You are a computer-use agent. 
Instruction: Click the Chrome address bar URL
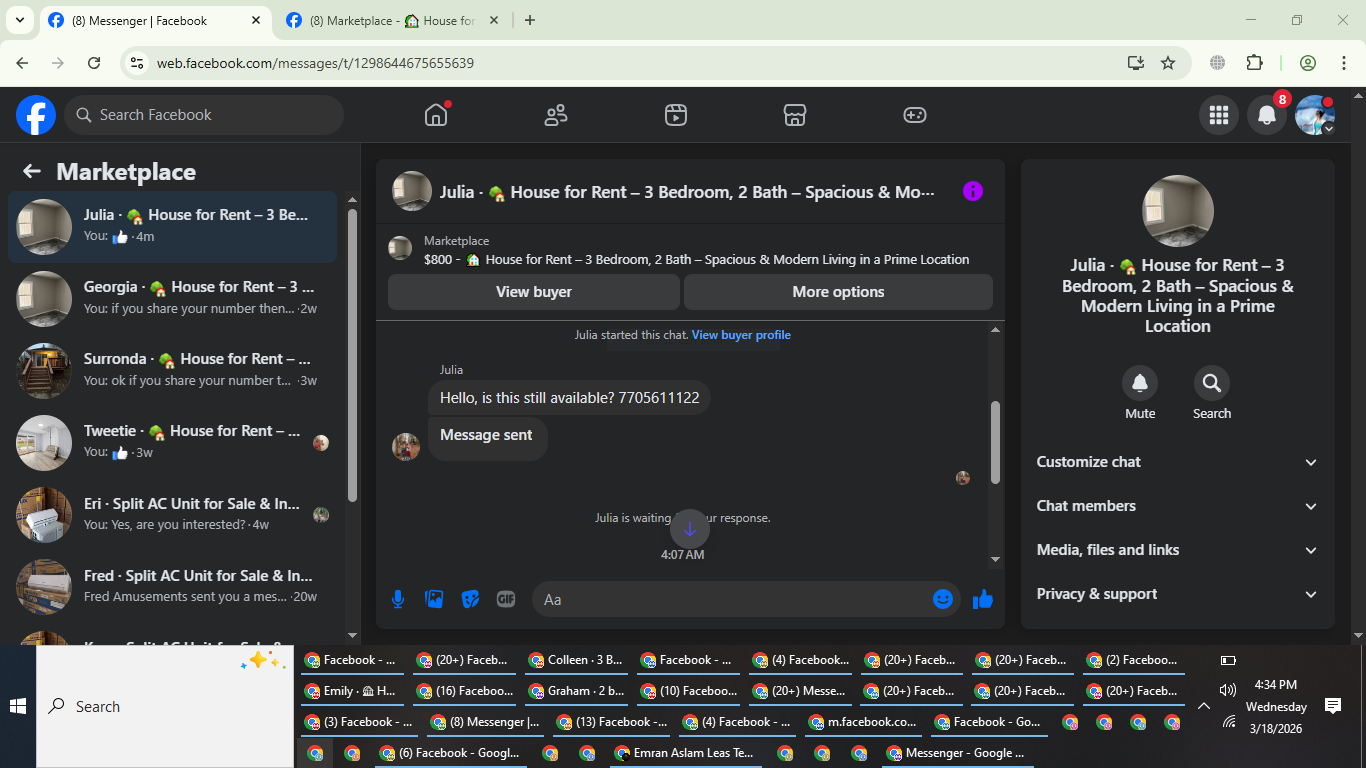coord(315,63)
